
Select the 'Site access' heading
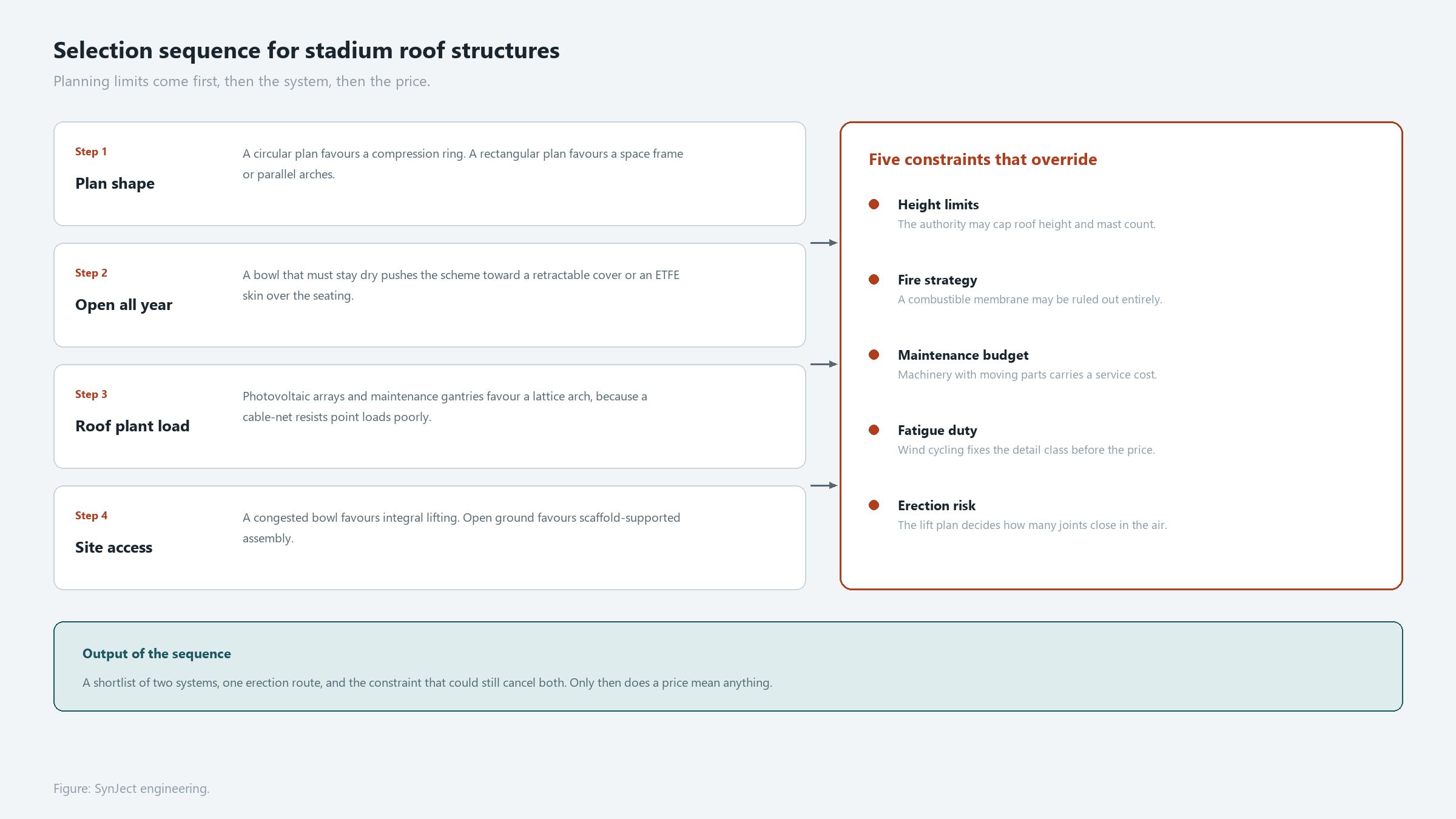click(113, 547)
